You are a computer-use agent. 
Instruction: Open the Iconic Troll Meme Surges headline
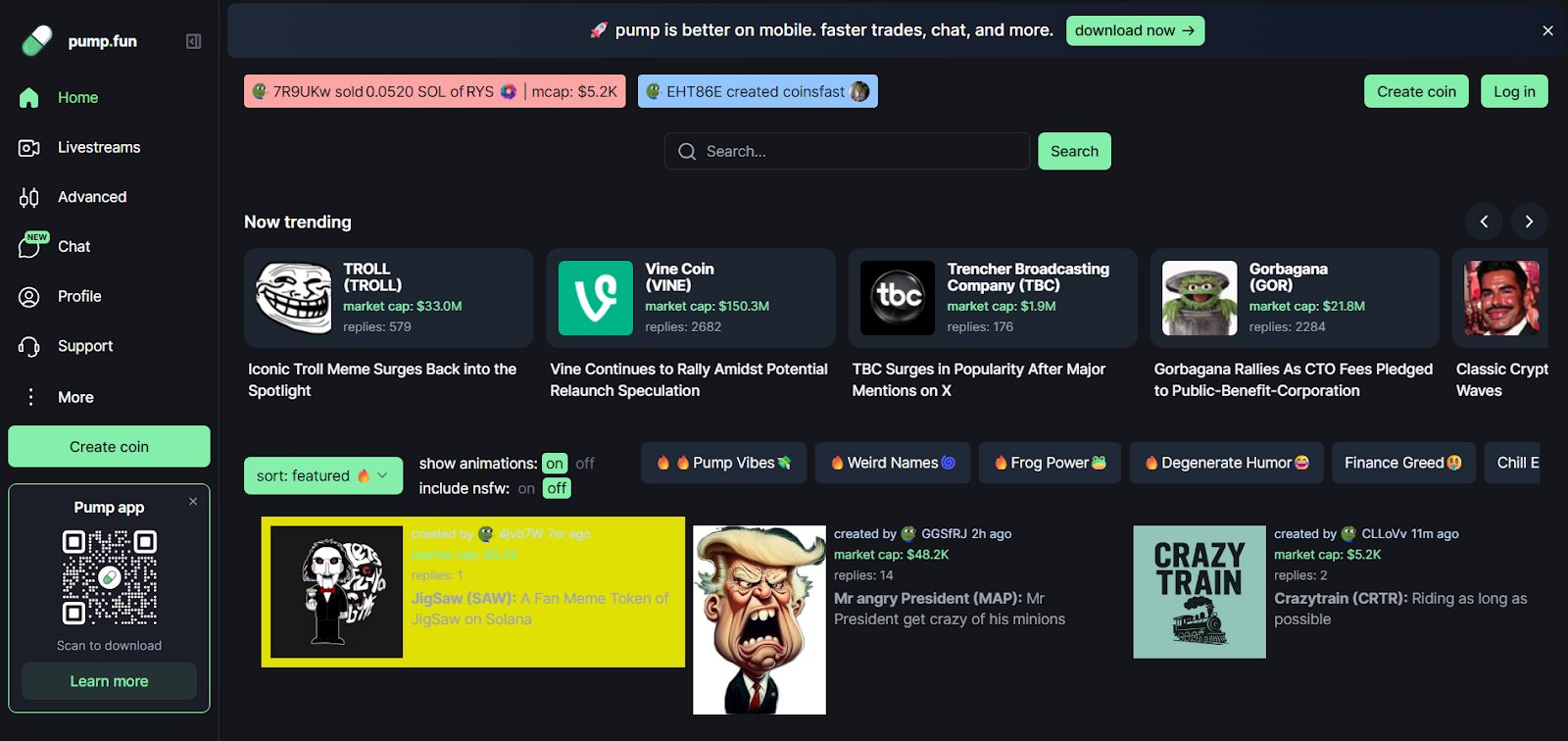click(x=382, y=379)
